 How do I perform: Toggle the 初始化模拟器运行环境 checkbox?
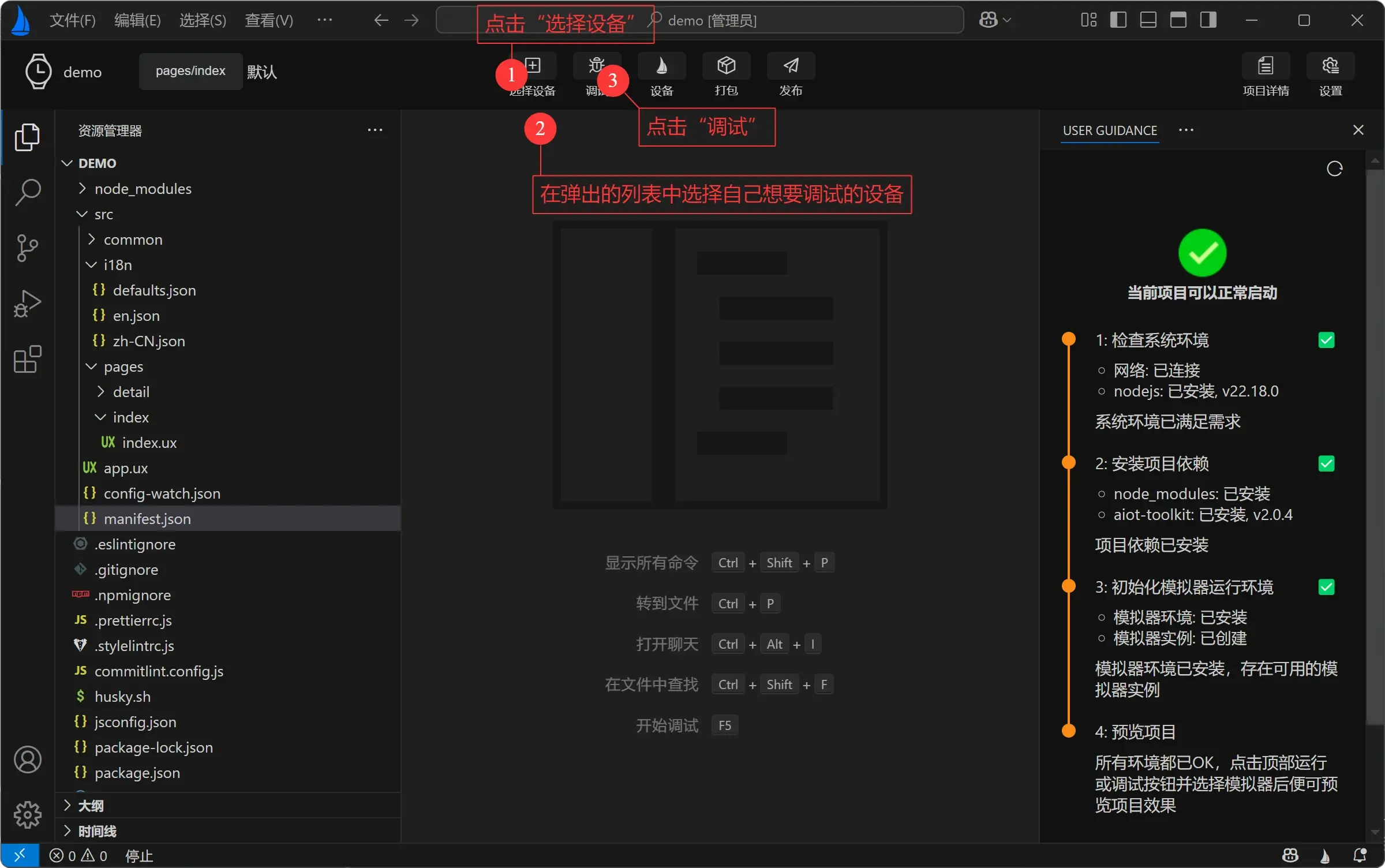pyautogui.click(x=1326, y=588)
